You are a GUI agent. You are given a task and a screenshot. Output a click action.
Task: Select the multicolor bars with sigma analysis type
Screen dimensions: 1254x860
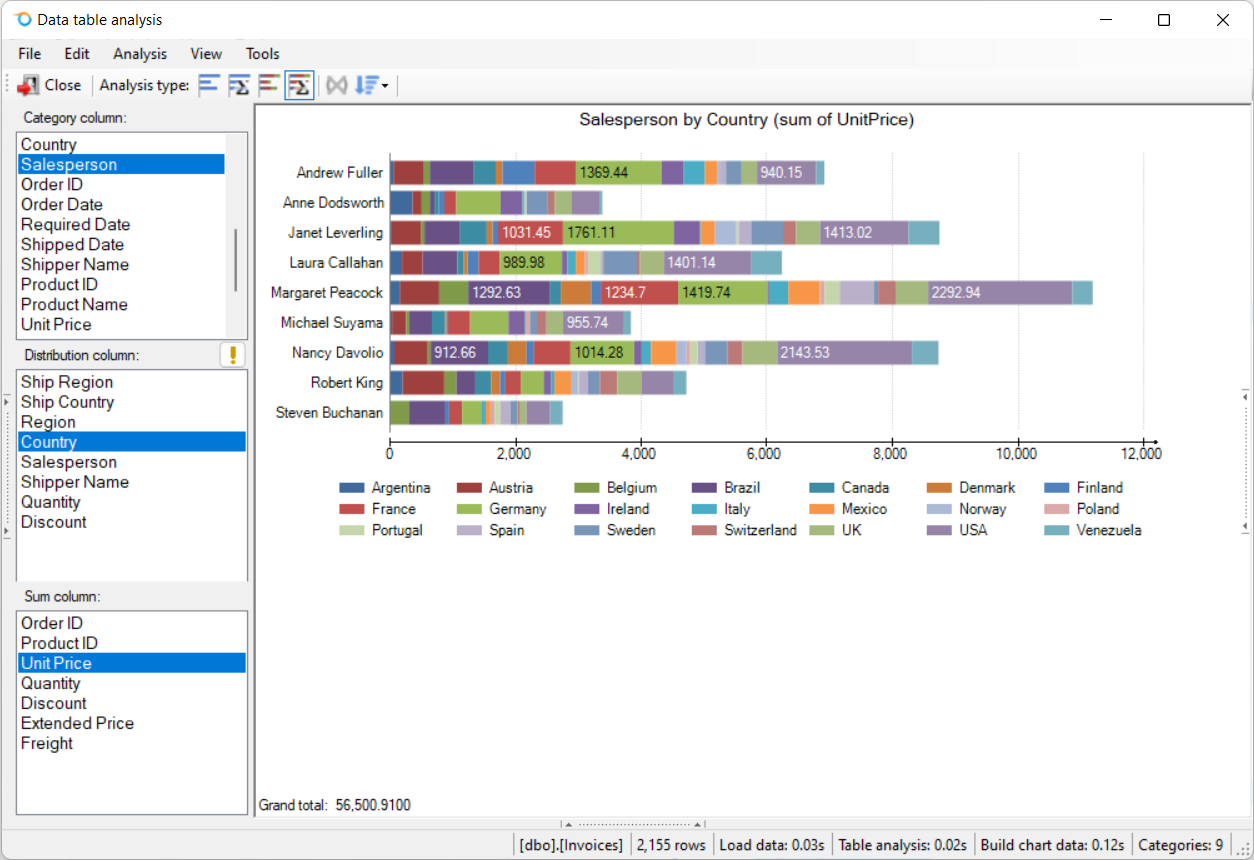(x=298, y=85)
